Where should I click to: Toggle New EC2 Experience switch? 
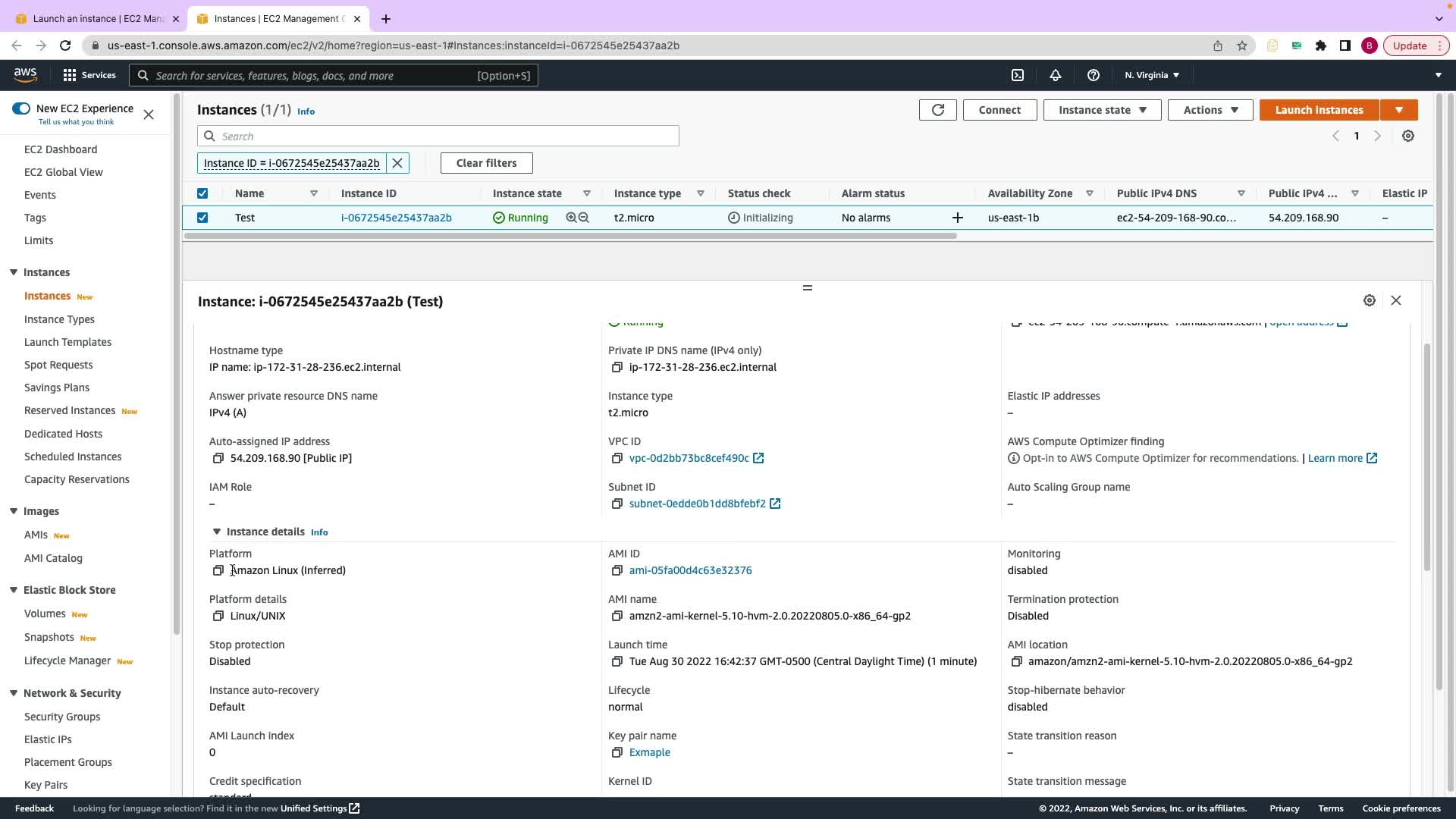[21, 108]
